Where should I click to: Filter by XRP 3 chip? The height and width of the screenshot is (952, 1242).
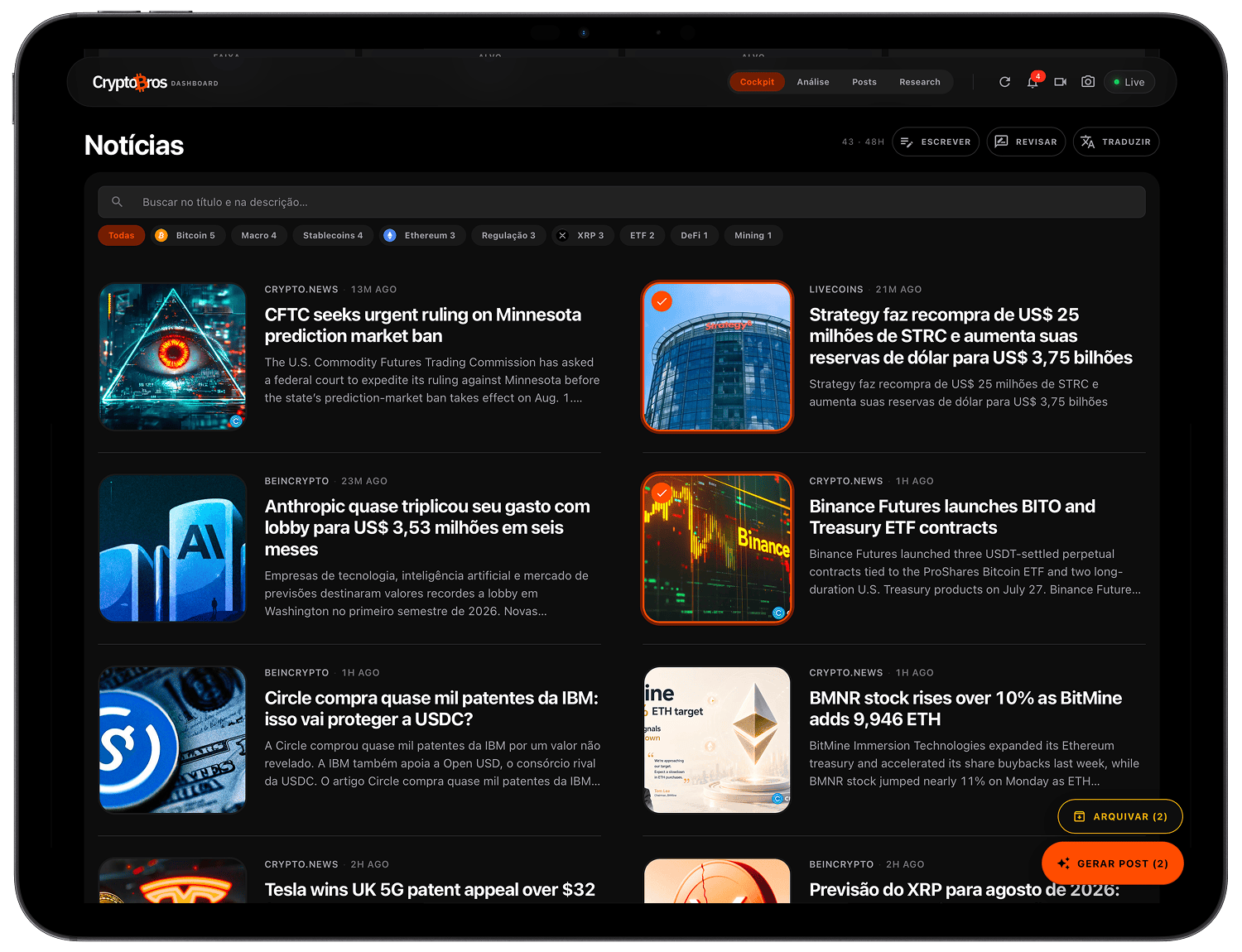click(583, 236)
